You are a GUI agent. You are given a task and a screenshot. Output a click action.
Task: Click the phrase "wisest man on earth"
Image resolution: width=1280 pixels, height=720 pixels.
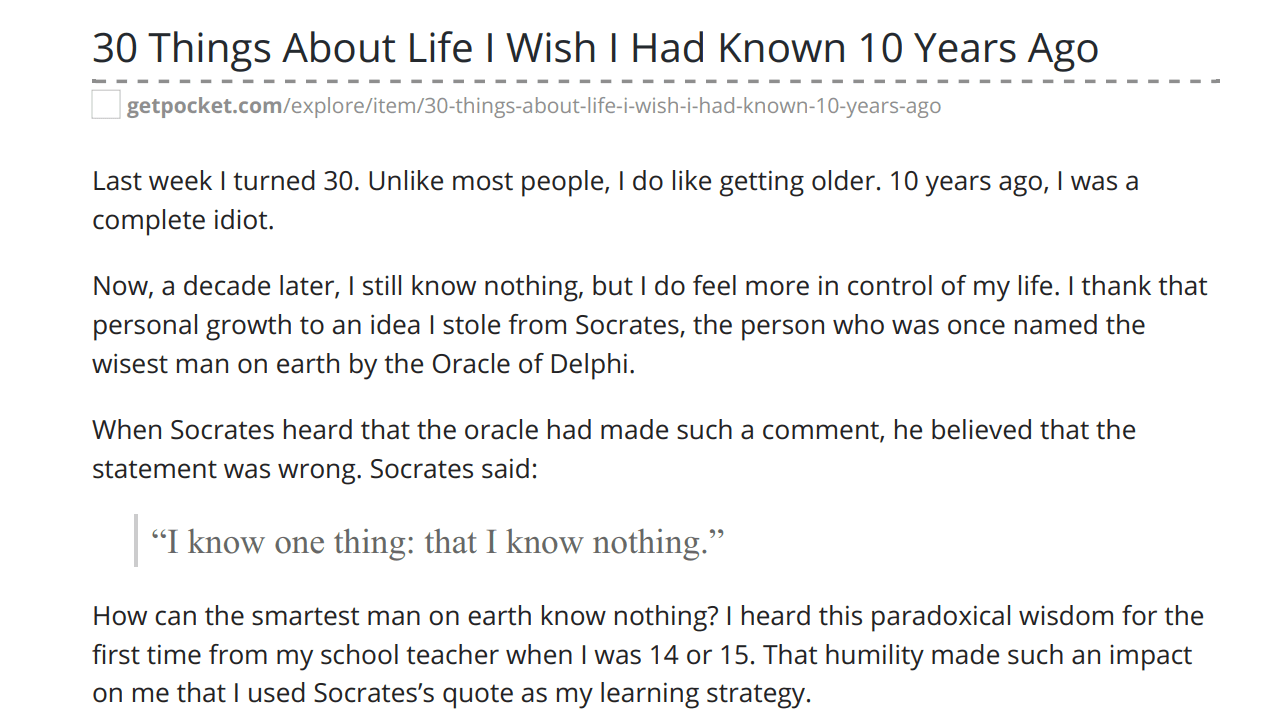click(x=216, y=363)
